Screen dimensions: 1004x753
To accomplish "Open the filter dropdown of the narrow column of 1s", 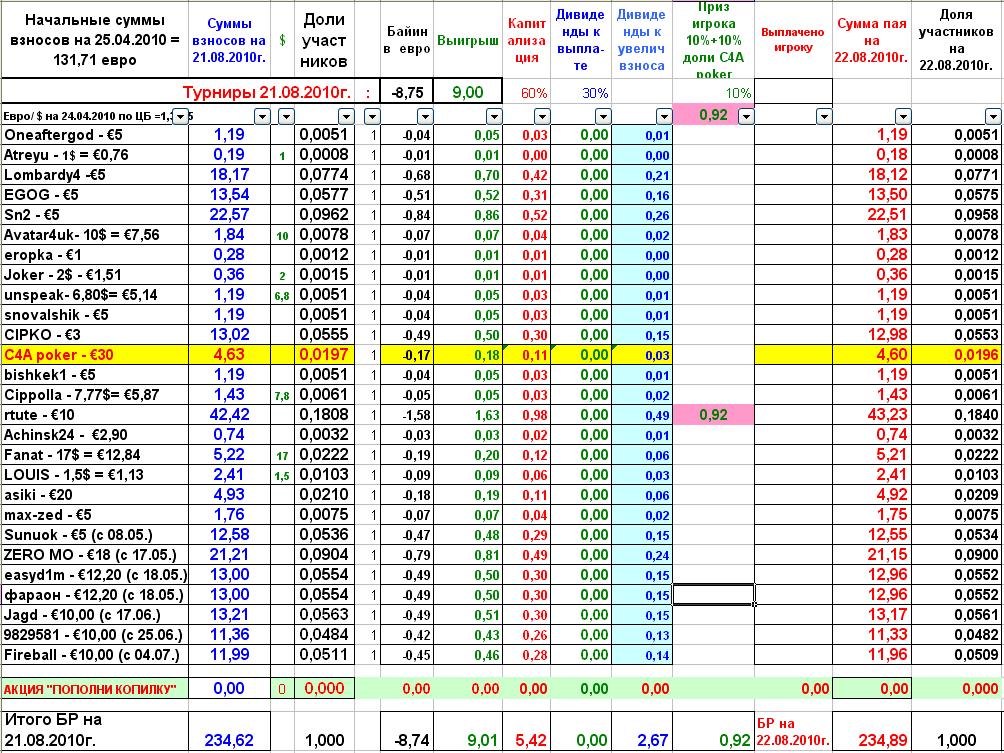I will click(x=372, y=117).
